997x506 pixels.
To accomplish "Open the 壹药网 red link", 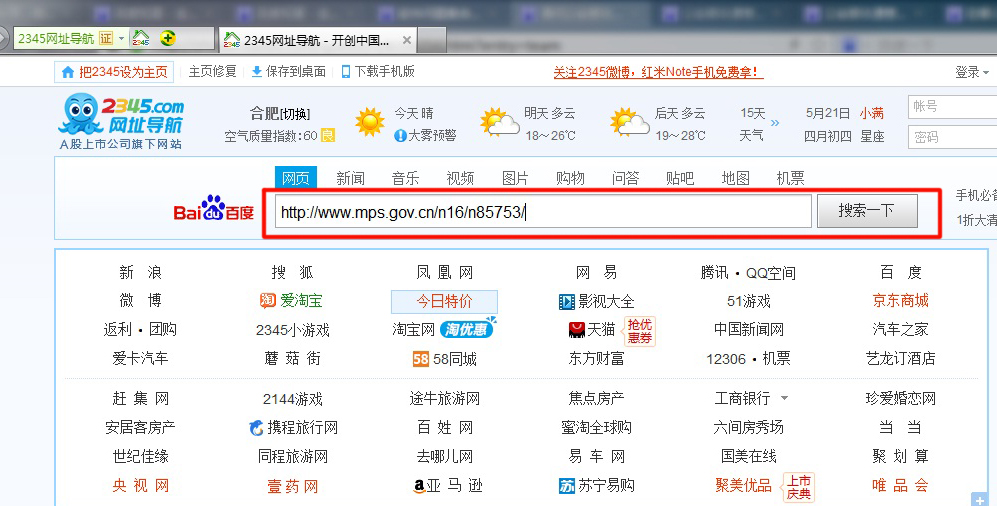I will [x=292, y=486].
